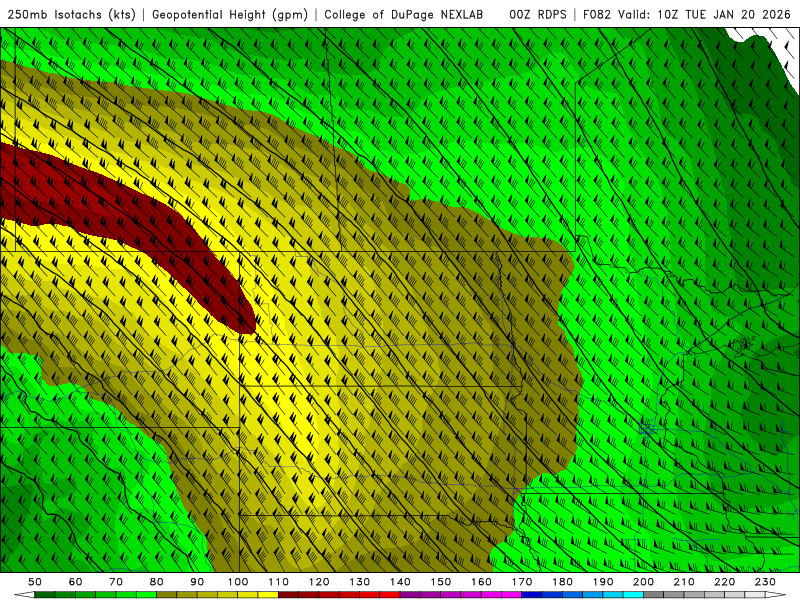
Task: Click the olive swatch just right of 80
Action: (x=167, y=595)
